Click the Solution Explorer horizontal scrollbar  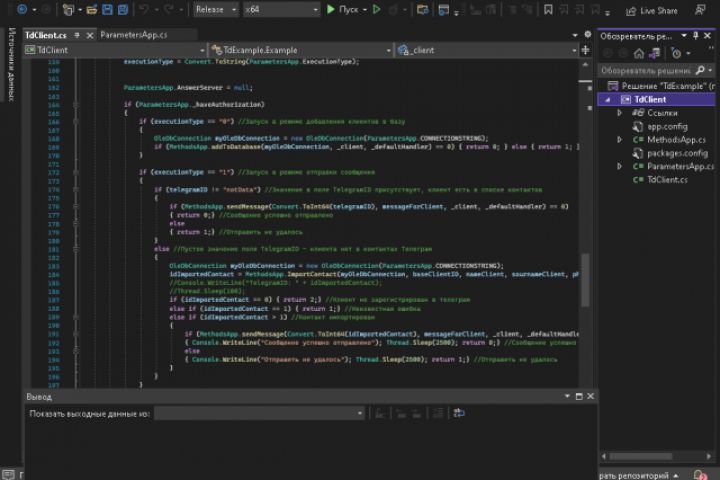pyautogui.click(x=641, y=456)
